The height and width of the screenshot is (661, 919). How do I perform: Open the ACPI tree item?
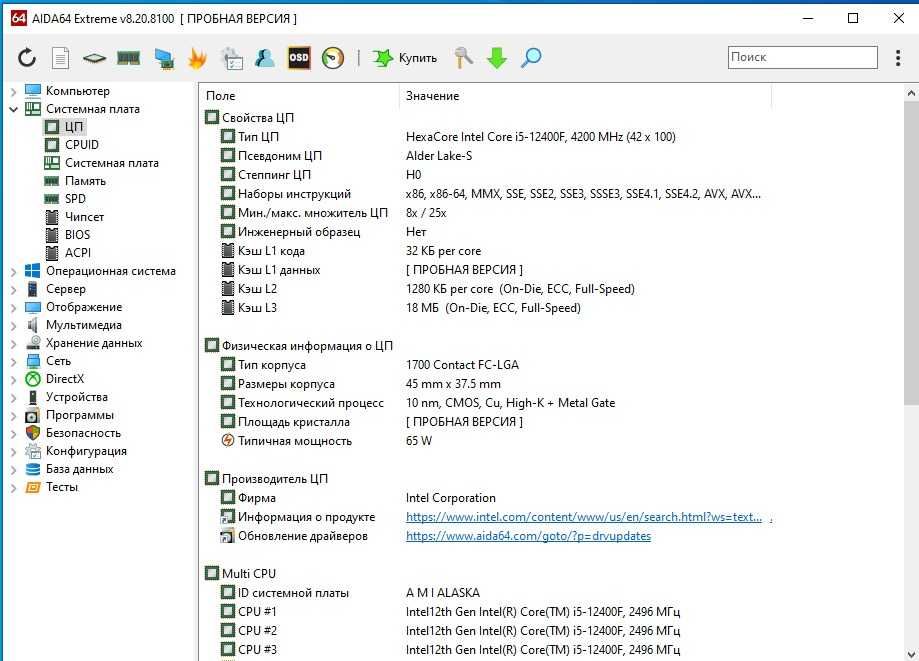coord(78,253)
